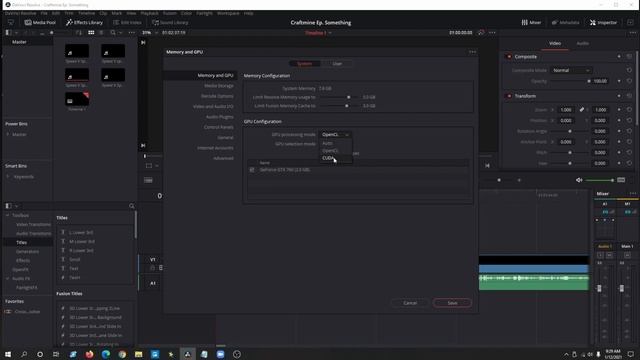Select the Master bin in media pool
This screenshot has width=640, height=360.
click(19, 42)
